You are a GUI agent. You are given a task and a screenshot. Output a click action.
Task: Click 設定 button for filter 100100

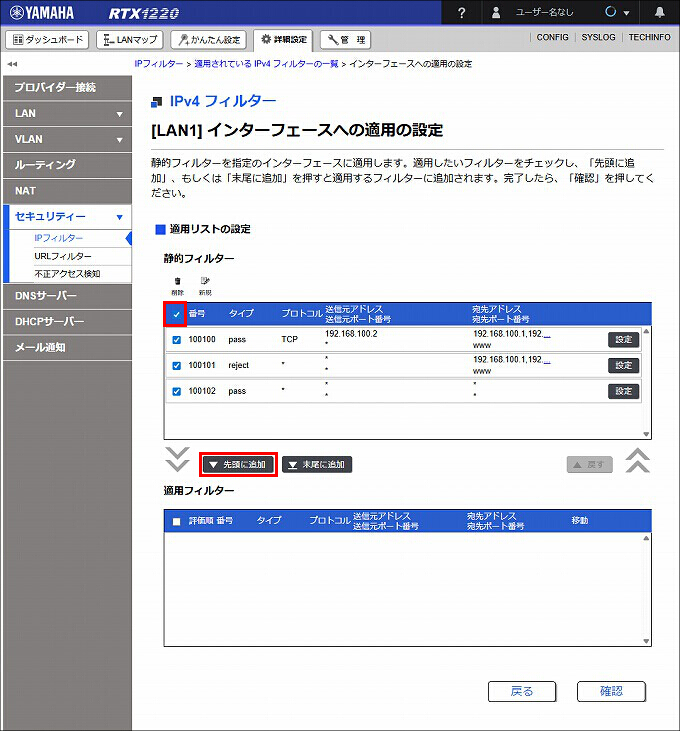click(624, 340)
